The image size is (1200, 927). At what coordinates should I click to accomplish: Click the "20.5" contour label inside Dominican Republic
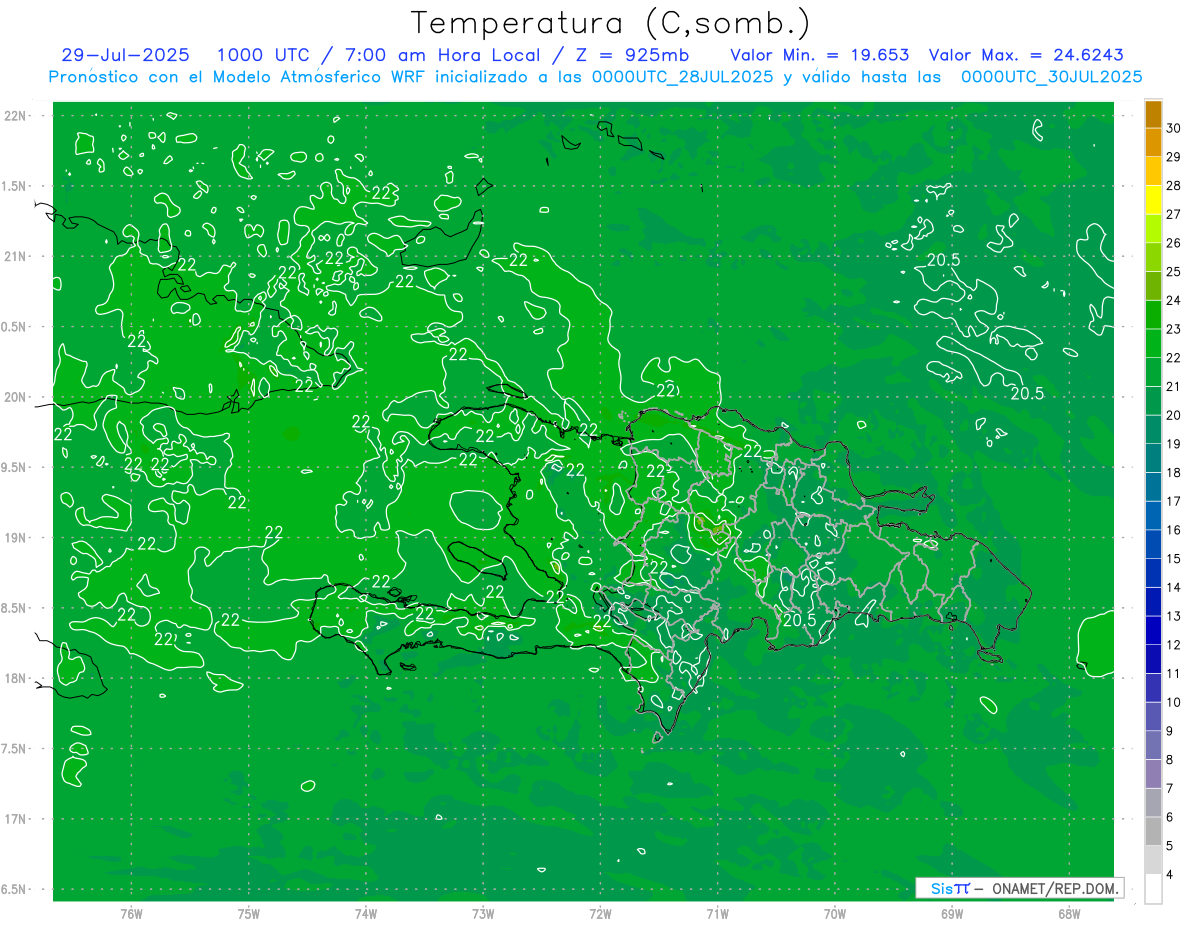pos(799,620)
